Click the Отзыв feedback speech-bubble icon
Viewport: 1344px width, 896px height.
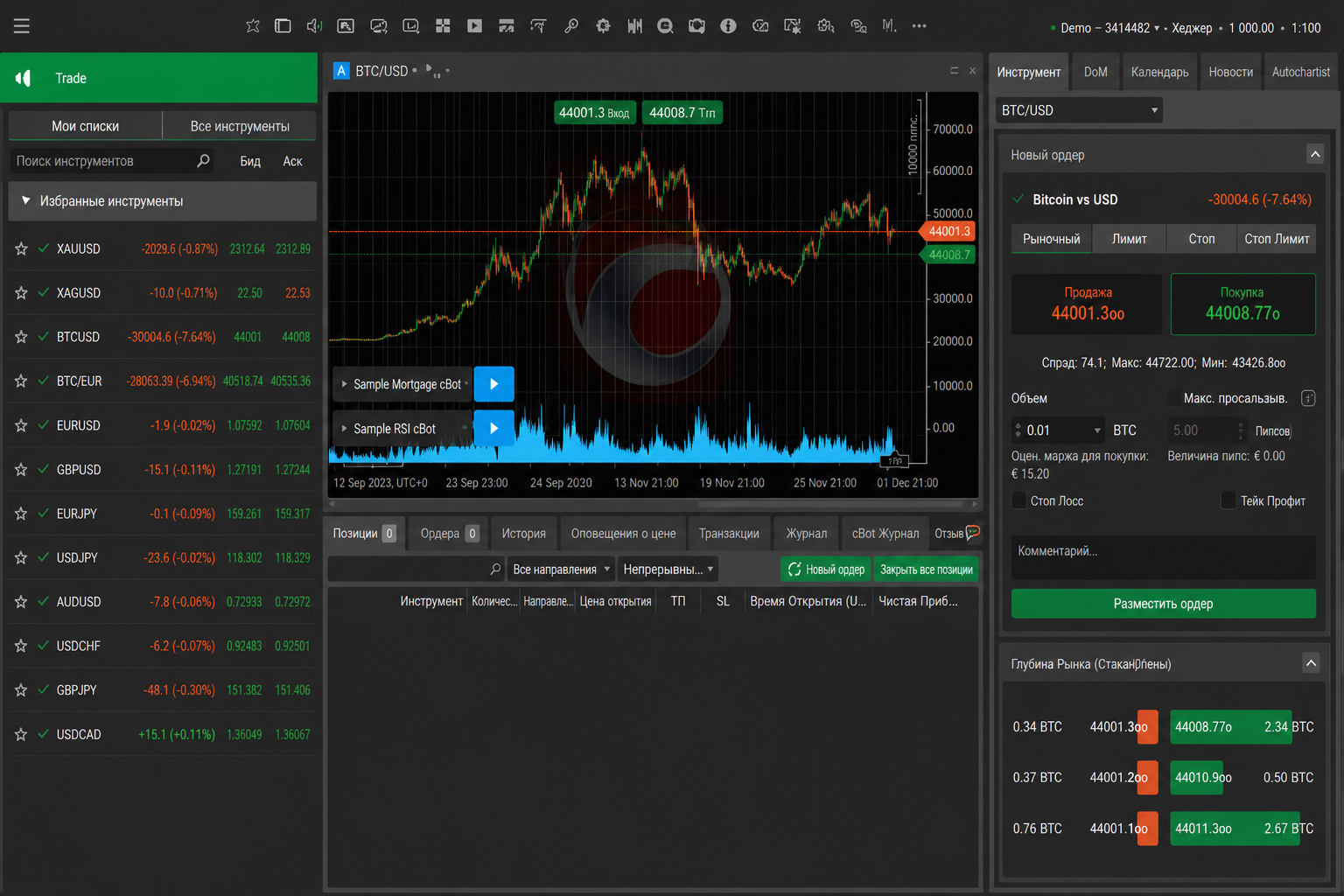[973, 533]
